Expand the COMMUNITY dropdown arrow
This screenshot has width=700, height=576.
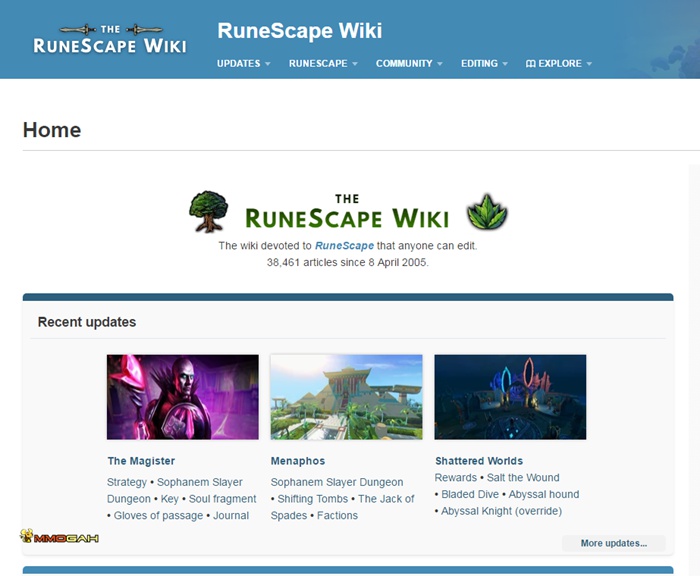(440, 64)
